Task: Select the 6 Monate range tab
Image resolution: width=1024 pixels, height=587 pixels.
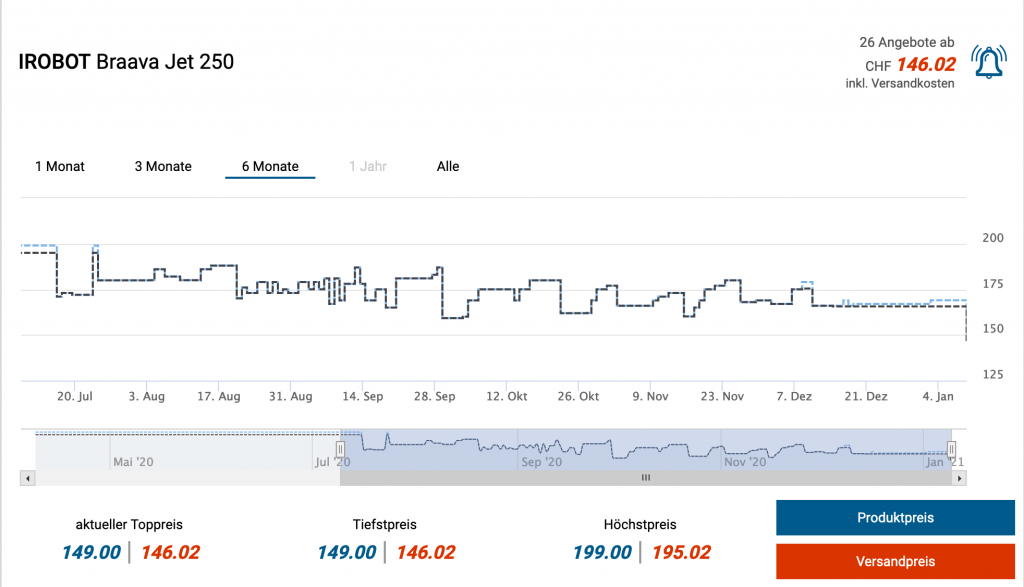Action: click(x=270, y=166)
